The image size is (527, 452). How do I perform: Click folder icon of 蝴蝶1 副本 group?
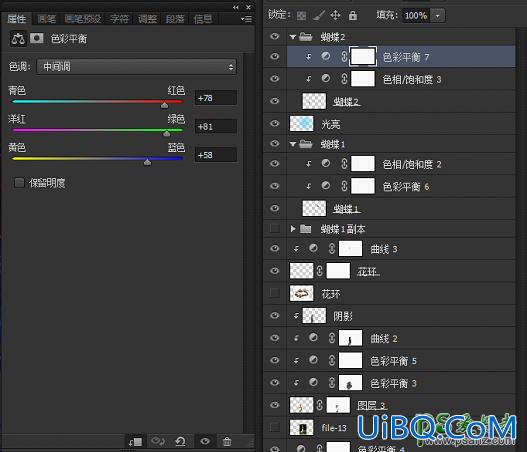pos(305,229)
